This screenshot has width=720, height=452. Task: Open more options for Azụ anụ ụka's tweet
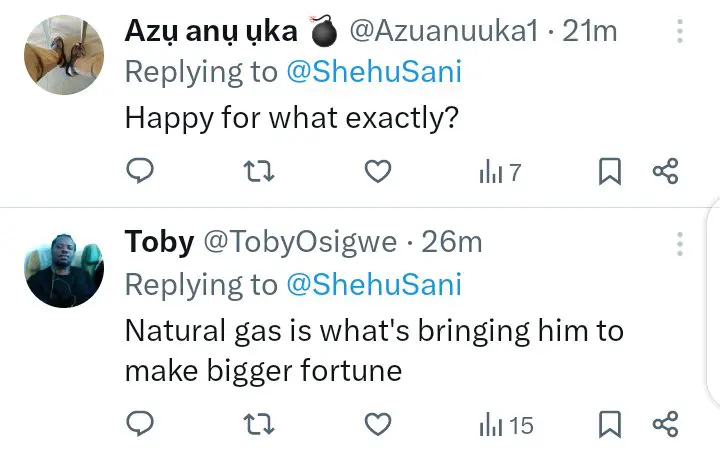tap(680, 32)
